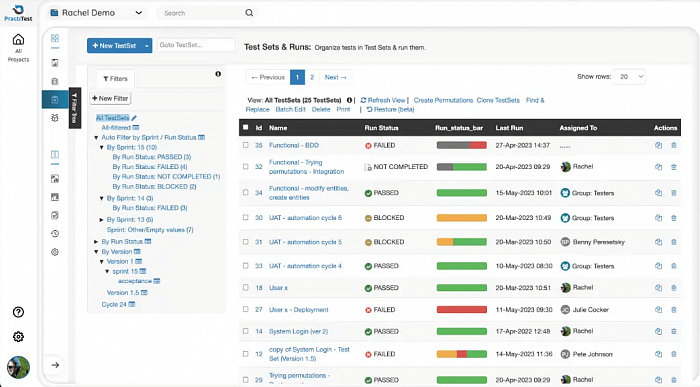Click Create Permutations link

click(x=443, y=100)
